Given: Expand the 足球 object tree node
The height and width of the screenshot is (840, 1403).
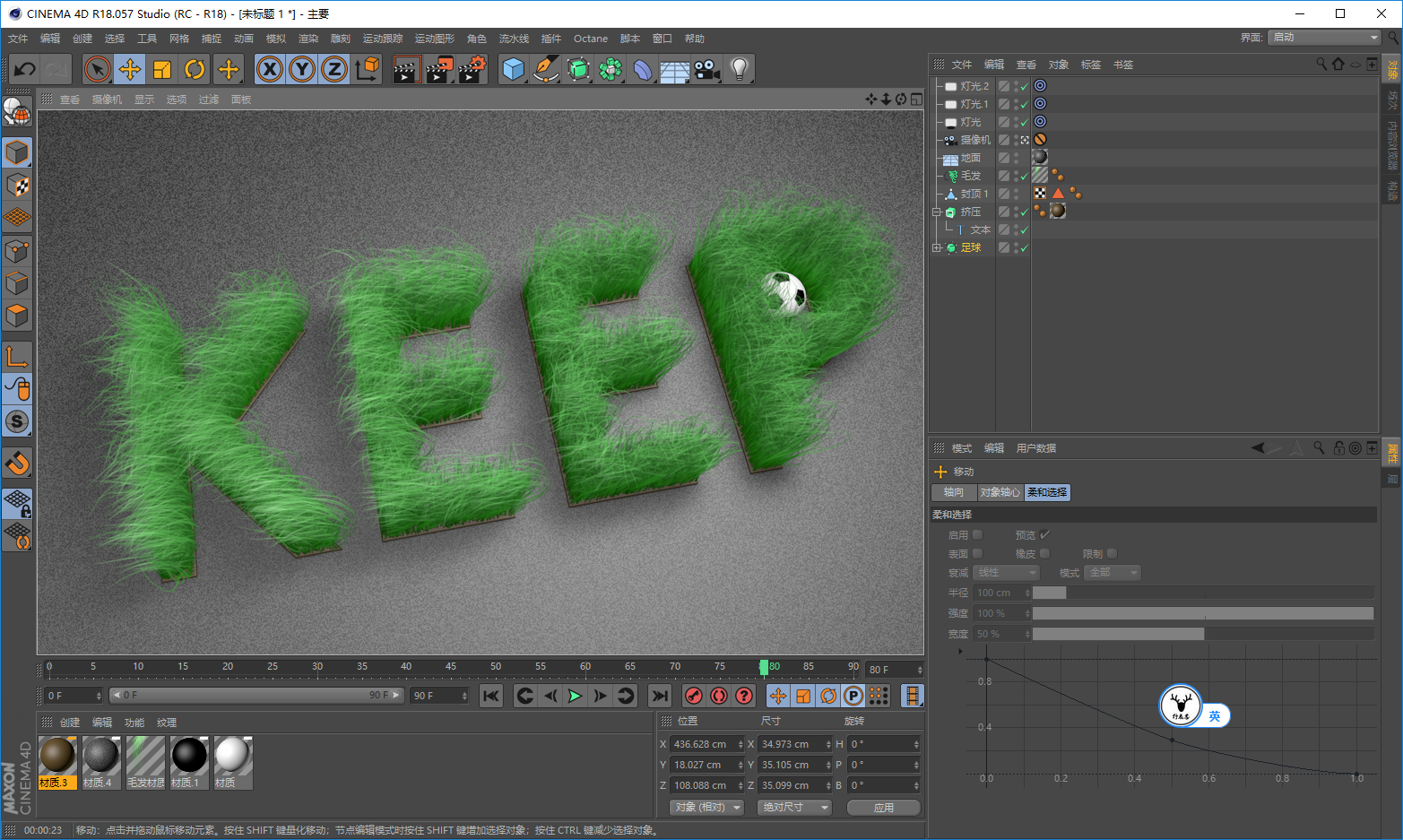Looking at the screenshot, I should tap(937, 248).
